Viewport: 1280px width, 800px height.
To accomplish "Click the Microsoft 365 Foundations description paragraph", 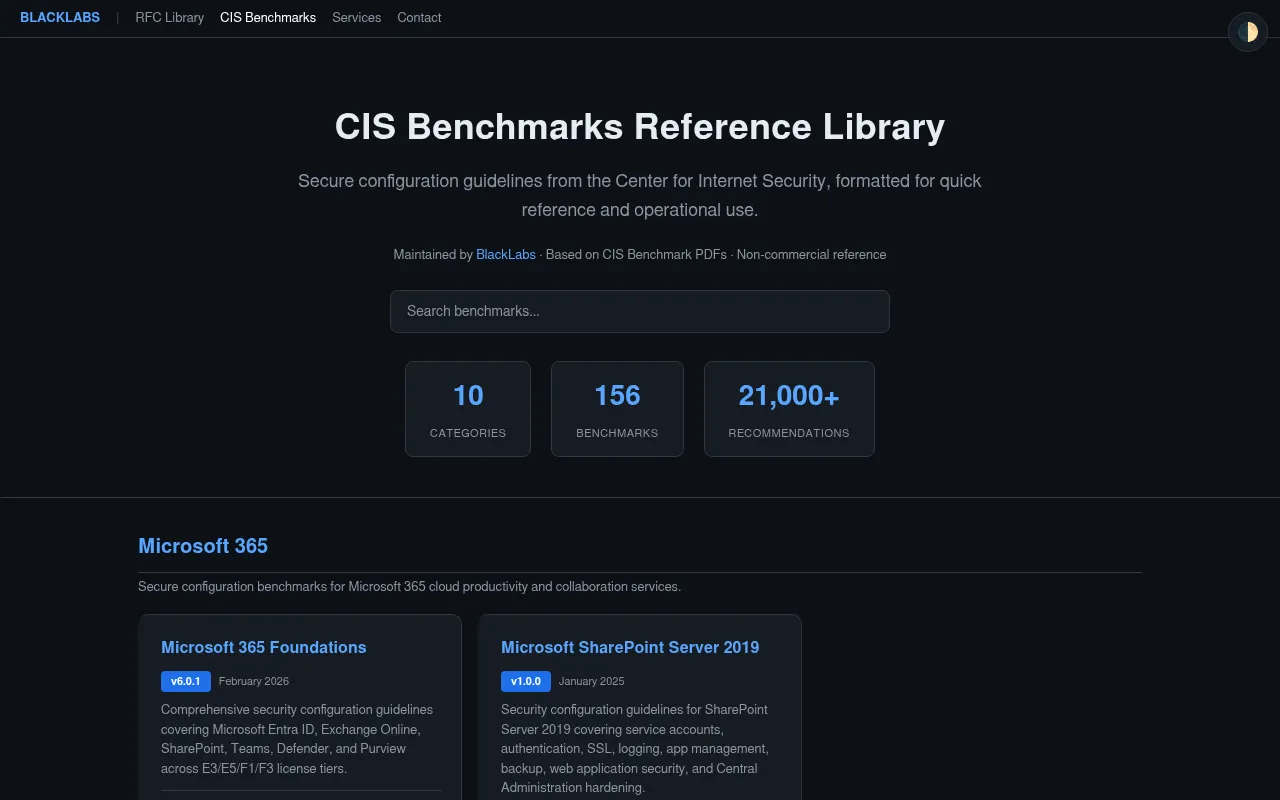I will [300, 739].
